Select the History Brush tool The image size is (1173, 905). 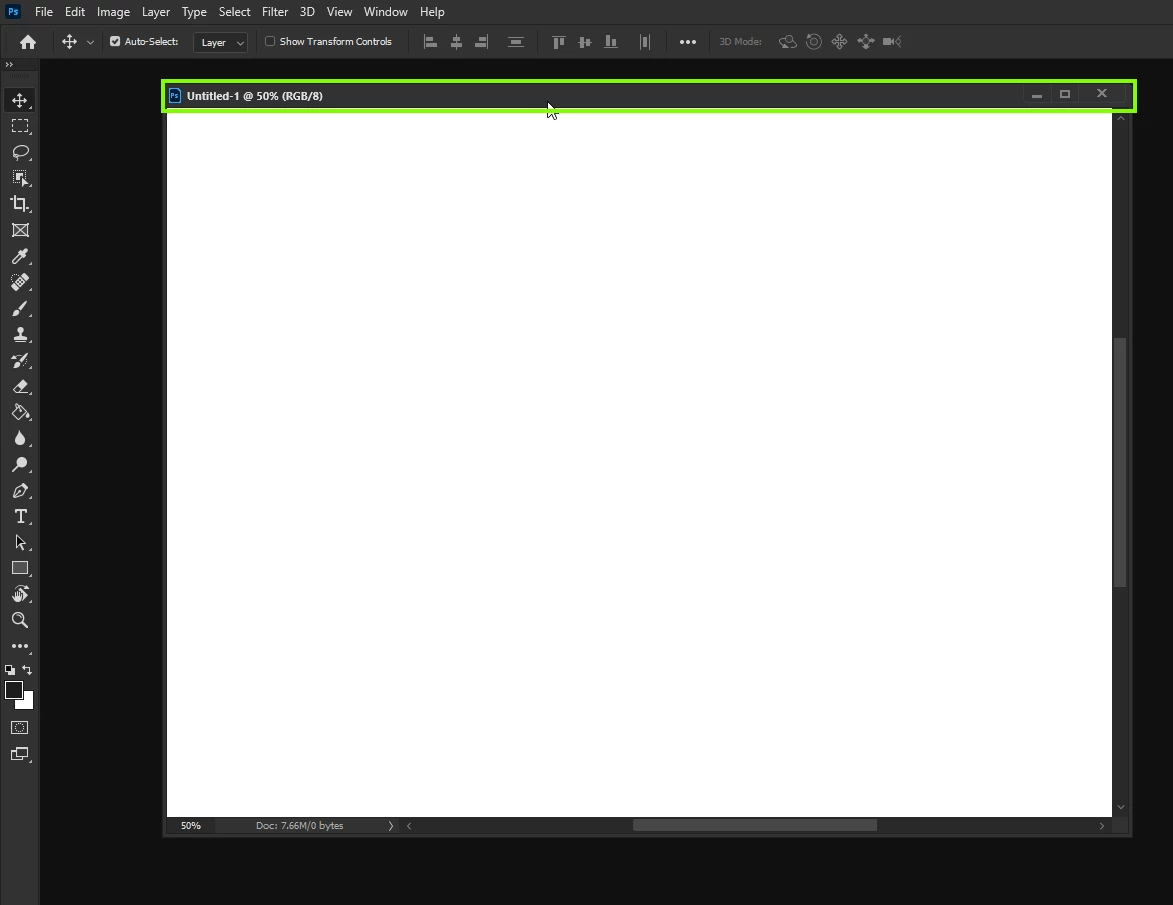click(x=20, y=361)
